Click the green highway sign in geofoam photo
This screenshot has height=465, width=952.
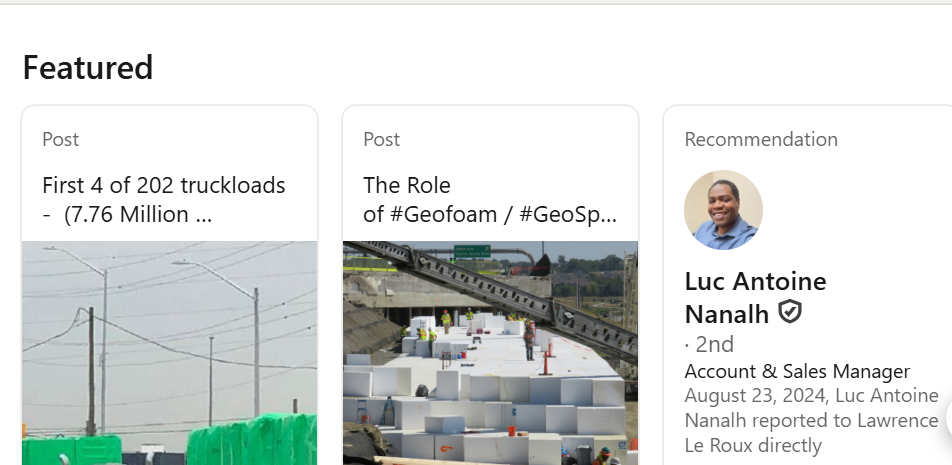pyautogui.click(x=471, y=252)
